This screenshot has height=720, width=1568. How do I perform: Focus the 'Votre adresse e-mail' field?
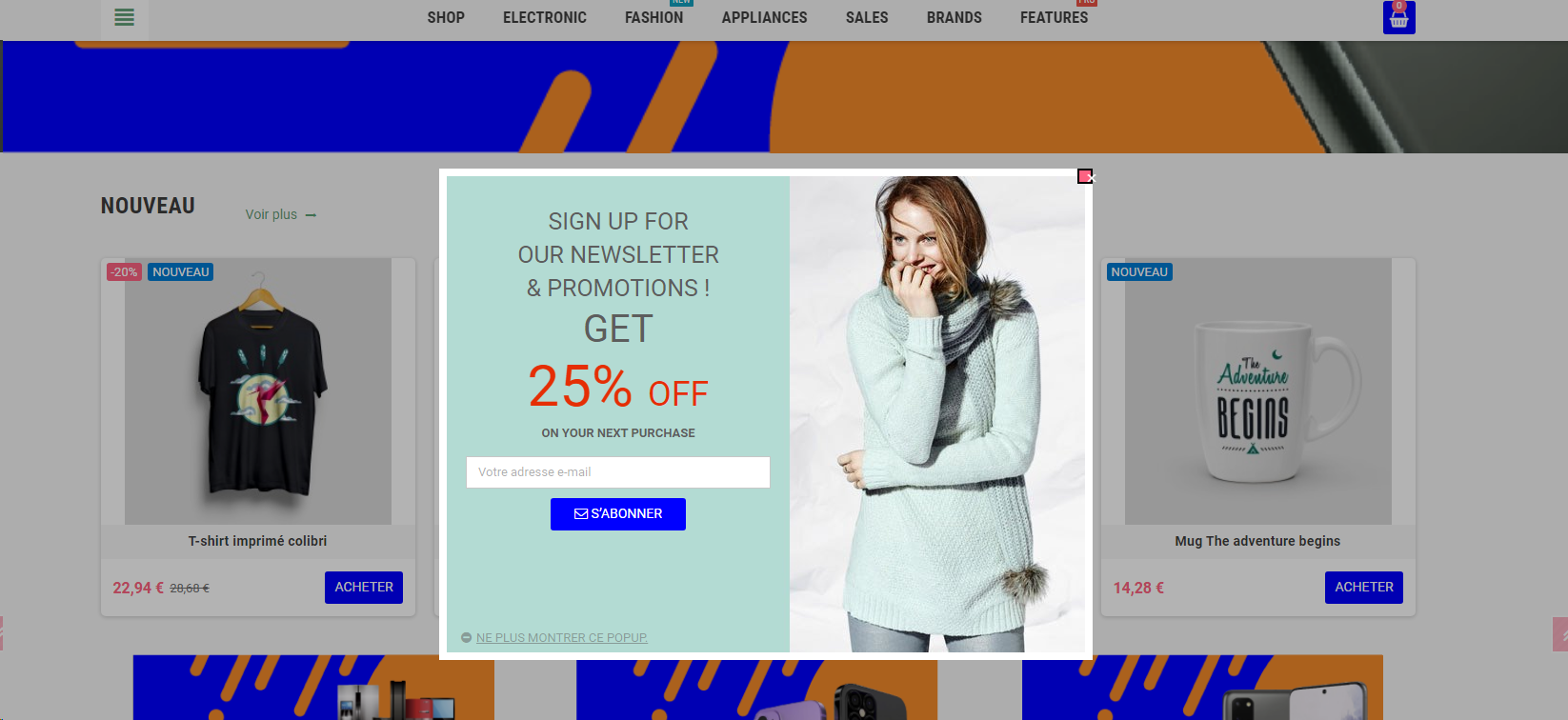(x=618, y=472)
